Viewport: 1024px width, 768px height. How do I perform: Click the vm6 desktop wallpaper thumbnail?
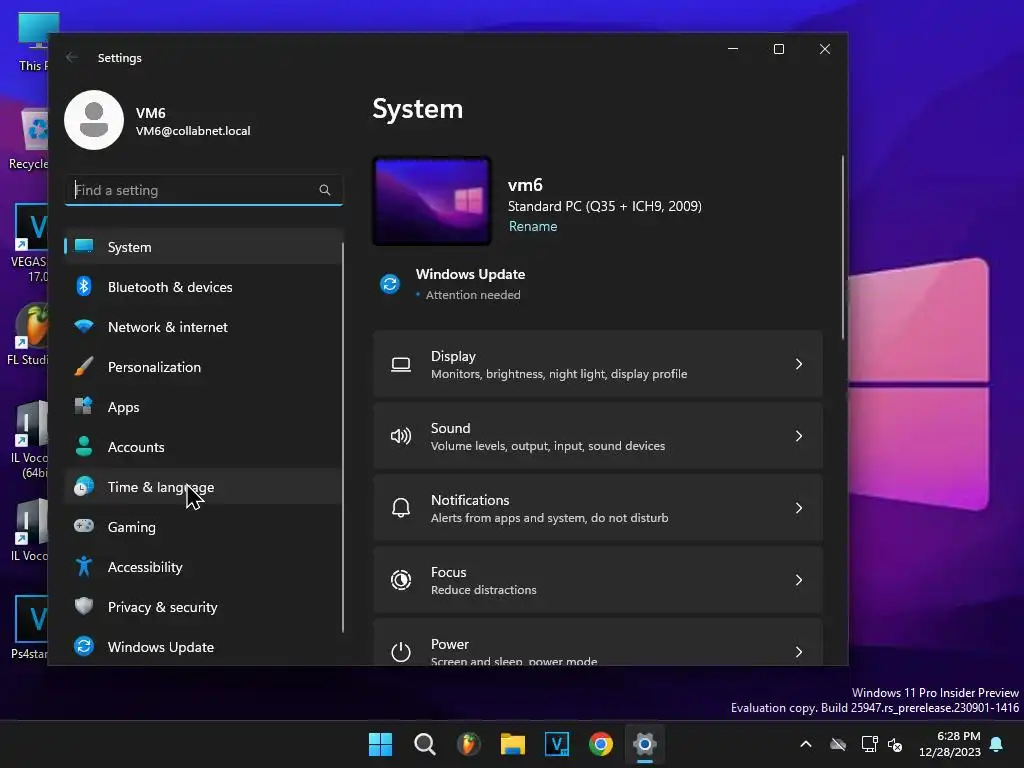click(432, 201)
